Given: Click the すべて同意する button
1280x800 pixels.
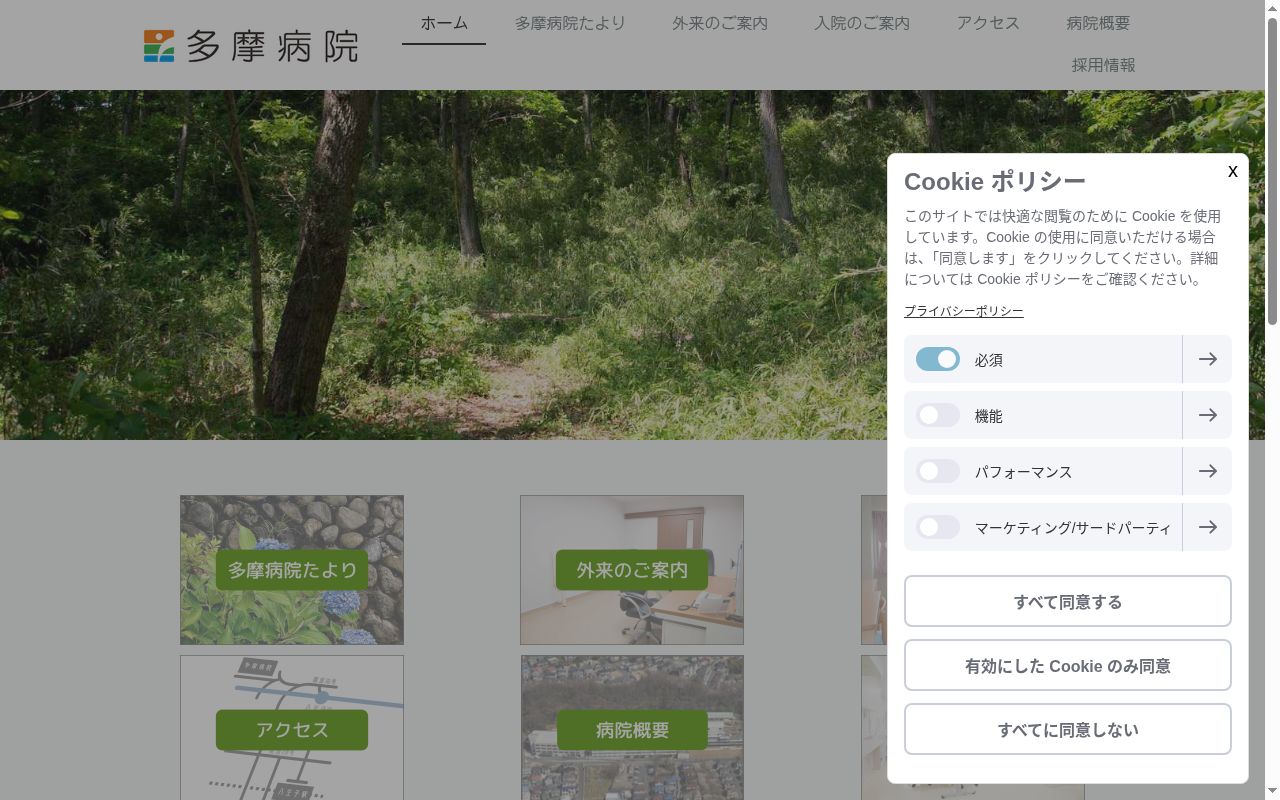Looking at the screenshot, I should point(1068,601).
